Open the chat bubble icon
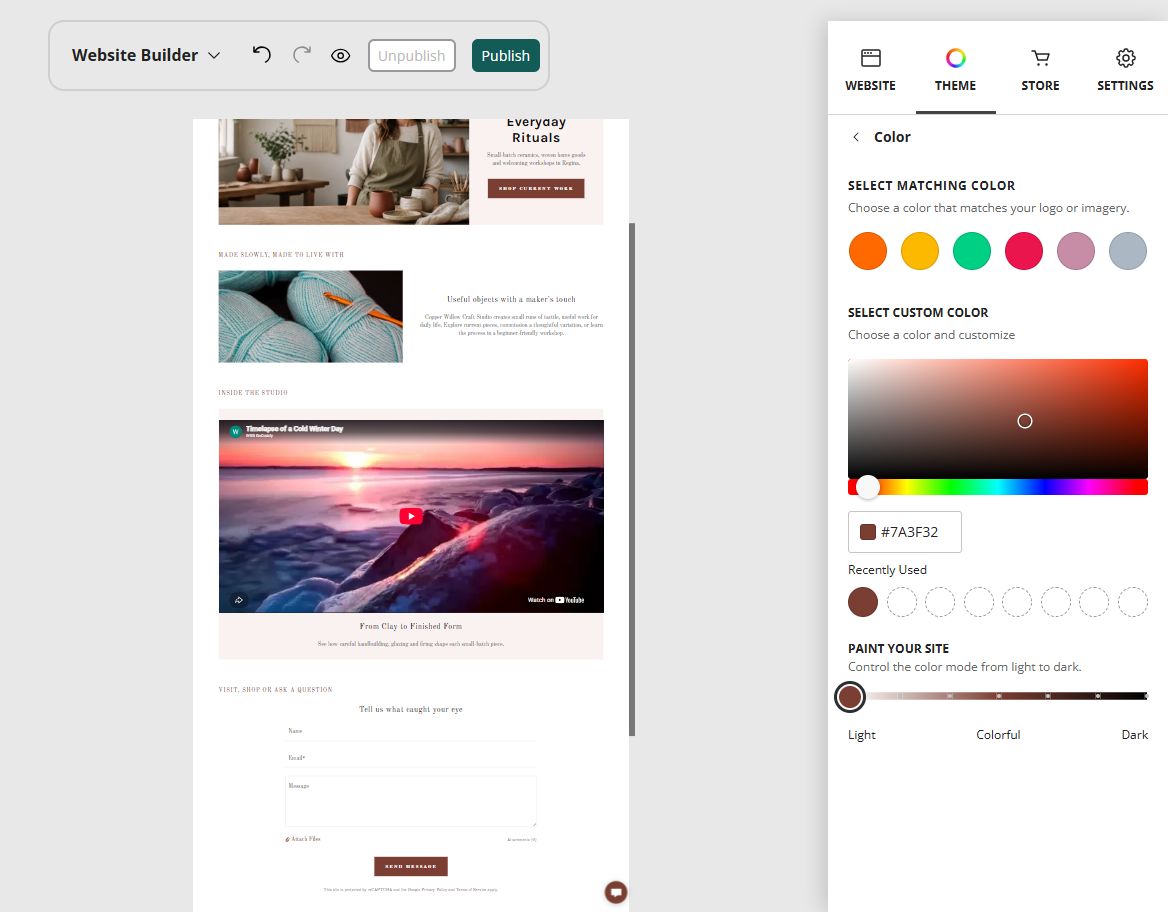The image size is (1168, 912). click(x=616, y=892)
